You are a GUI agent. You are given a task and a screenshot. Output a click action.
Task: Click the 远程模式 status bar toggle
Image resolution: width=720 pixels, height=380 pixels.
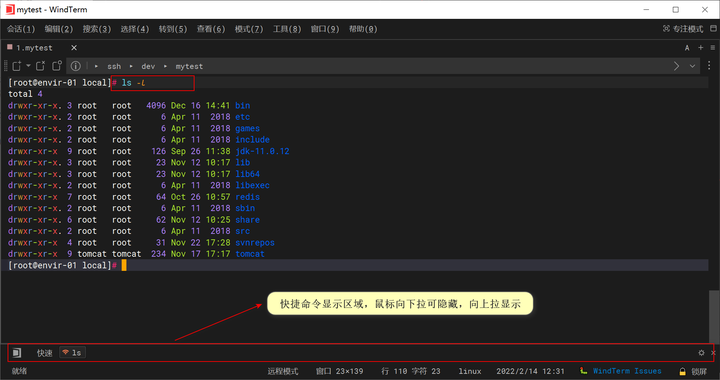point(283,371)
